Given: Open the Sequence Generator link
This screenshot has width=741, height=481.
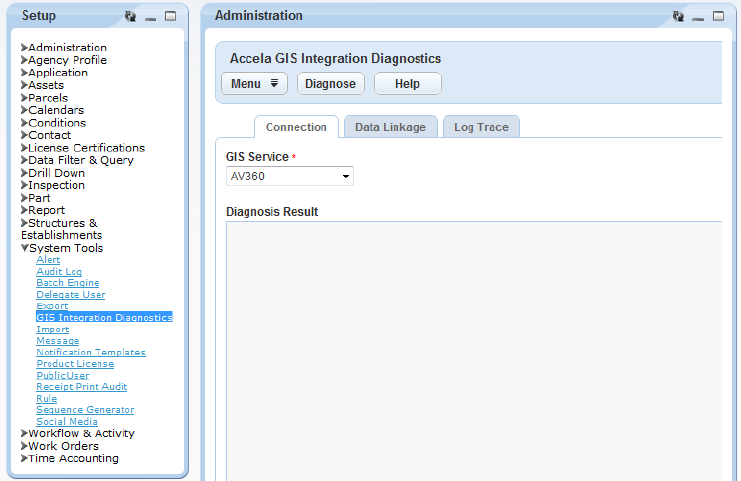Looking at the screenshot, I should [x=85, y=410].
